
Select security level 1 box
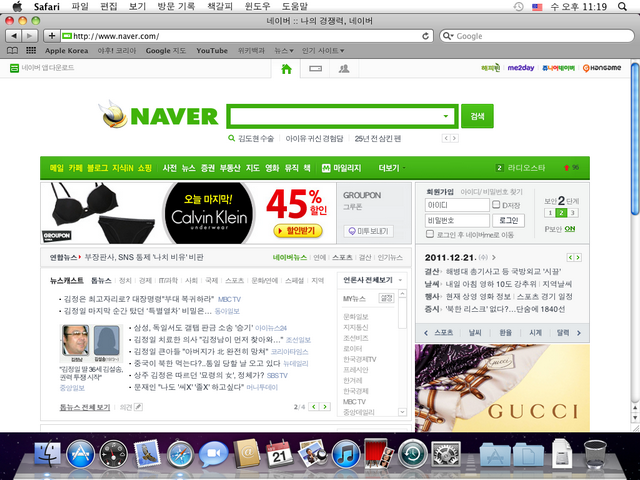[x=549, y=213]
